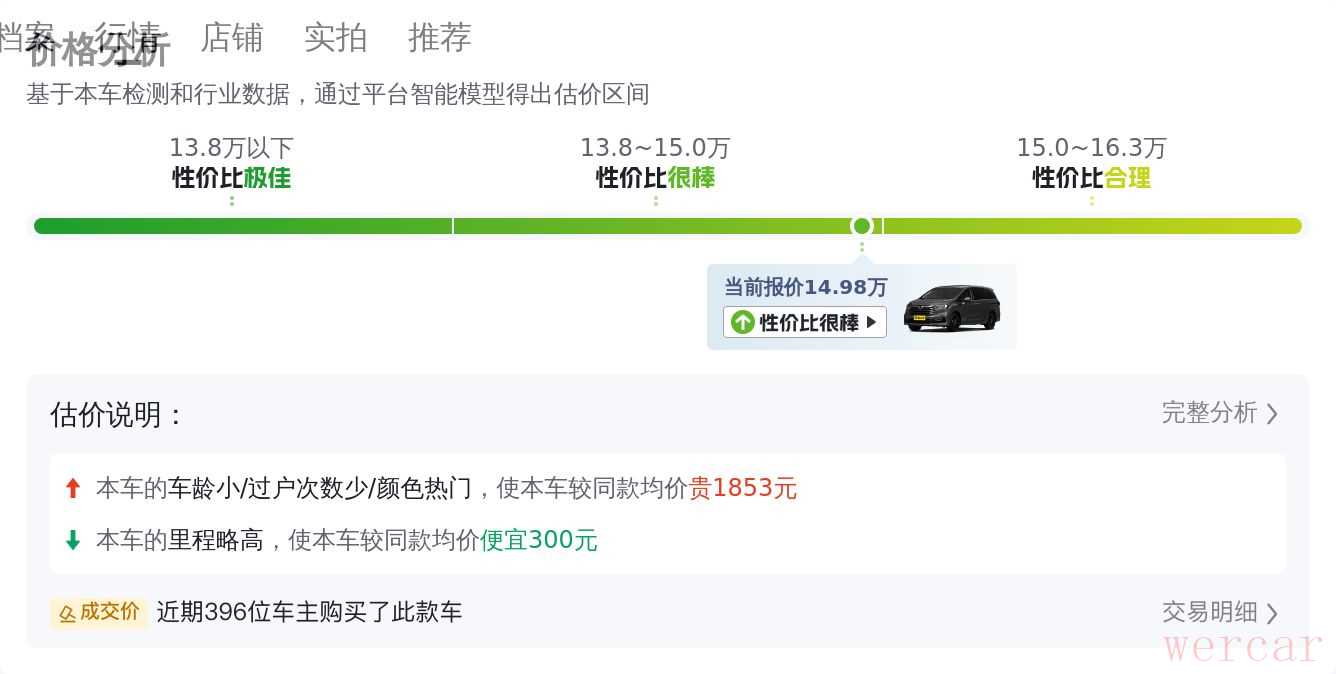Open the 性价比很棒 button
The width and height of the screenshot is (1336, 674).
[x=805, y=322]
